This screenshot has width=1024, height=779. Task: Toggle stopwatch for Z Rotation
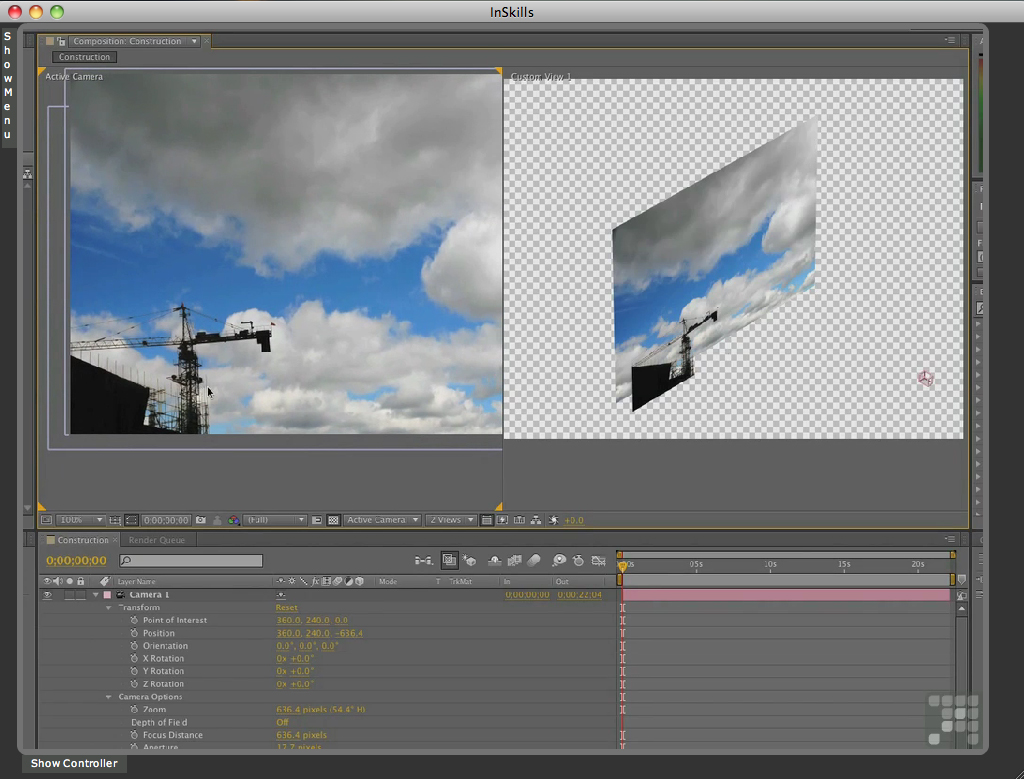point(134,684)
